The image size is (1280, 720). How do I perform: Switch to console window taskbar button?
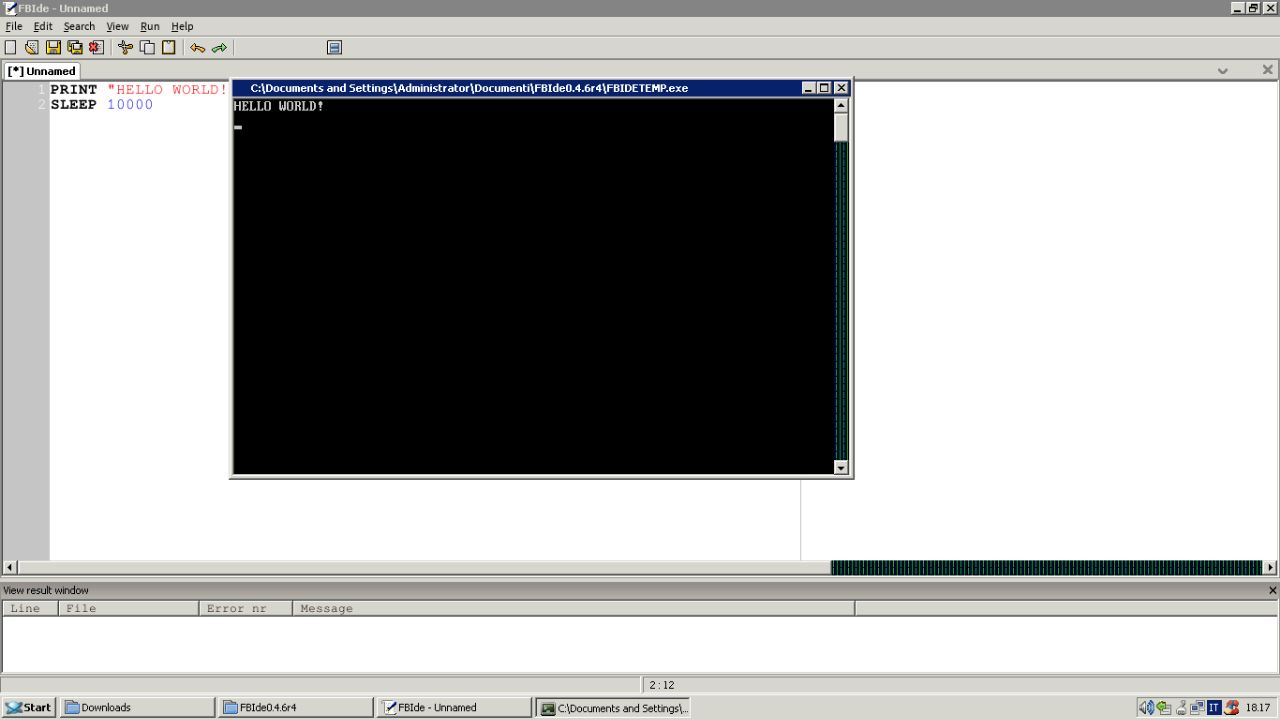pyautogui.click(x=613, y=707)
